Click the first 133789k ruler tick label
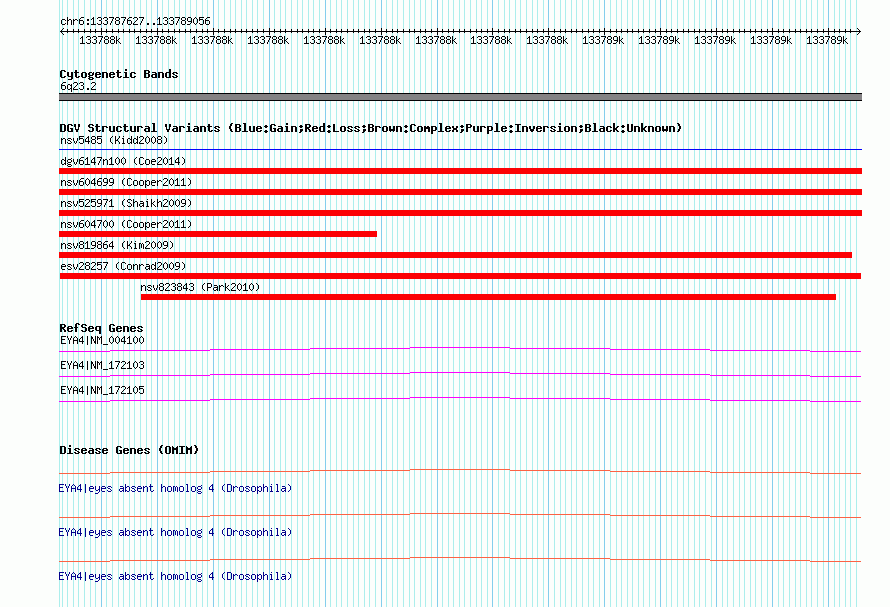Viewport: 890px width, 607px height. click(x=603, y=41)
